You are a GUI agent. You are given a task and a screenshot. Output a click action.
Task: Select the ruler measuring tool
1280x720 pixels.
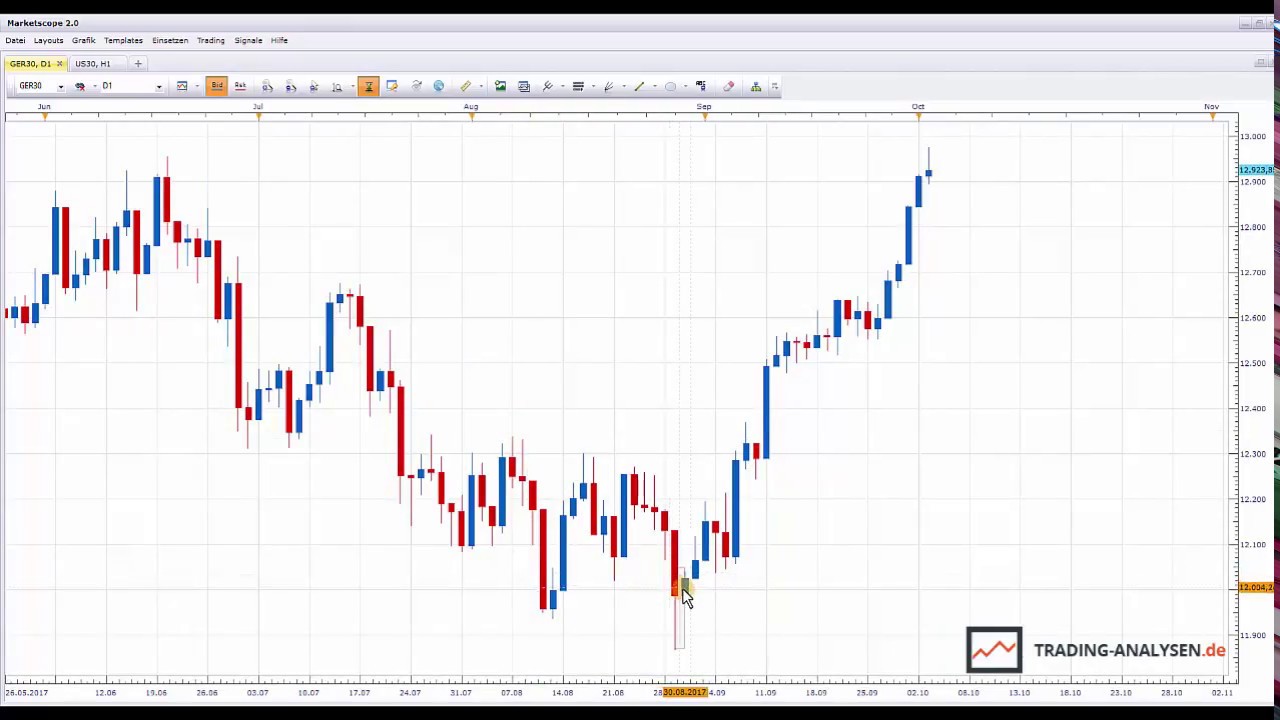pyautogui.click(x=465, y=86)
